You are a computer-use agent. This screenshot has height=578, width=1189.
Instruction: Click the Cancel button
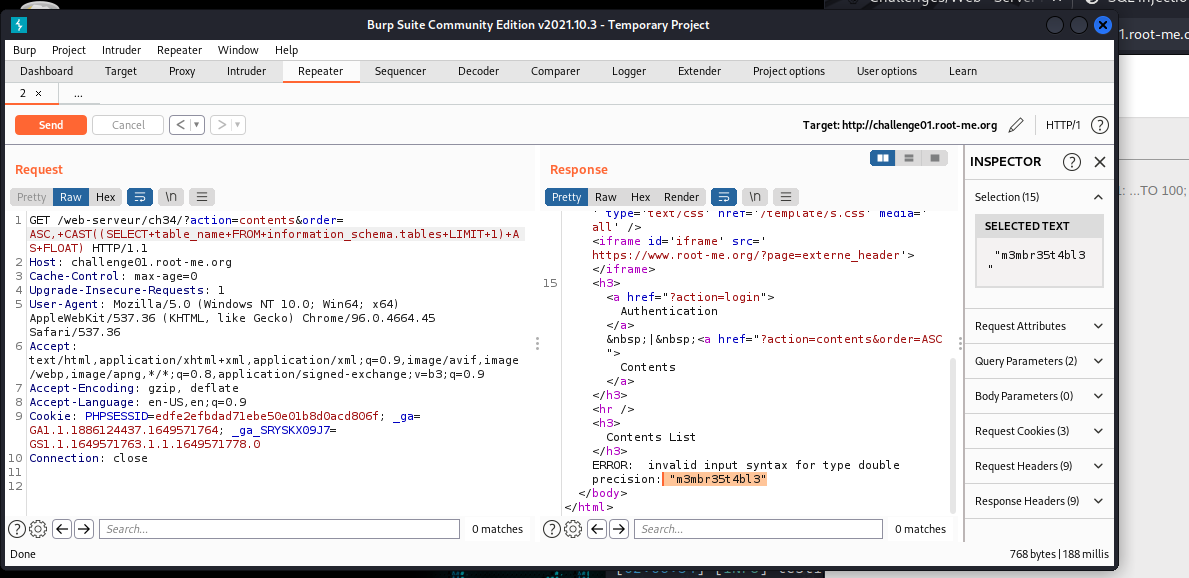tap(128, 125)
